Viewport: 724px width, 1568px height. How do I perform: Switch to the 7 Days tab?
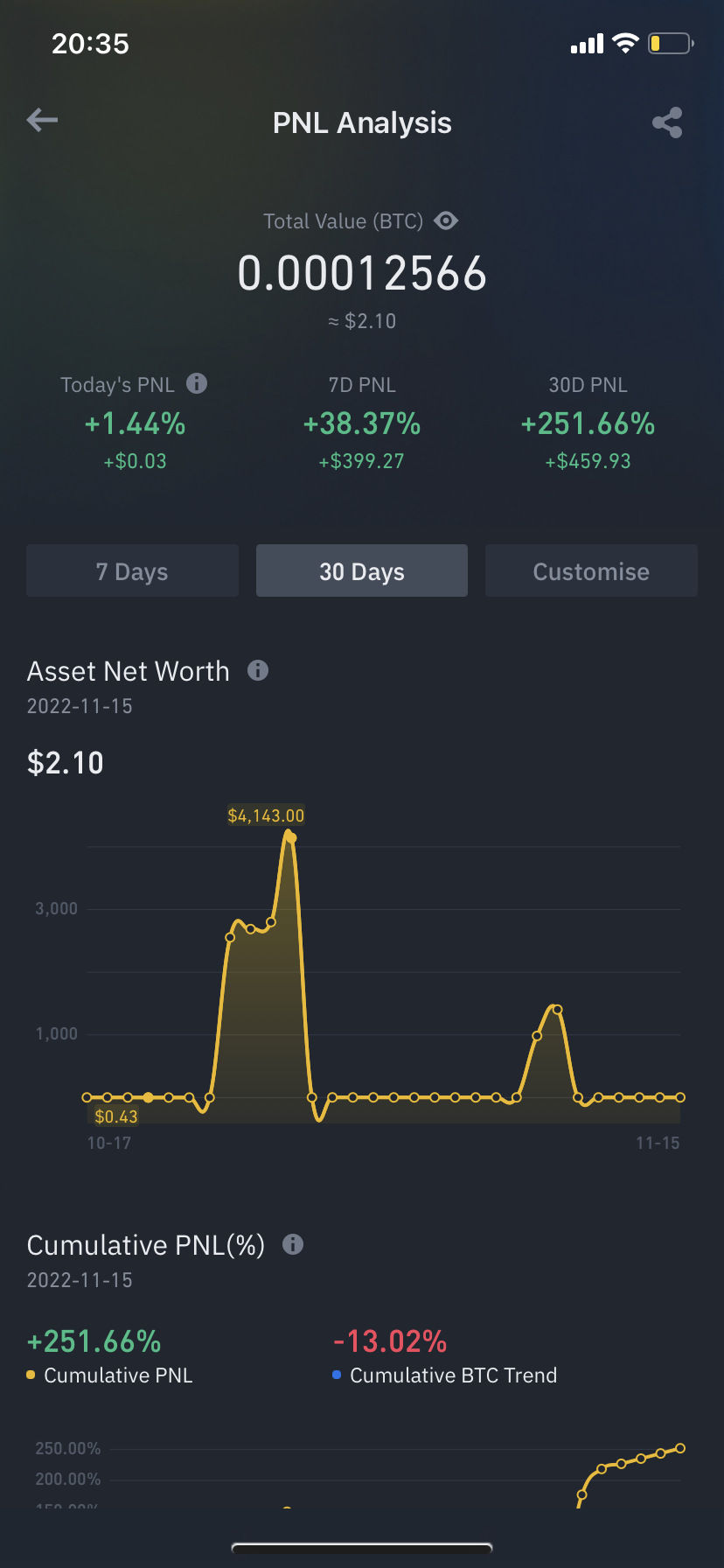(x=132, y=570)
